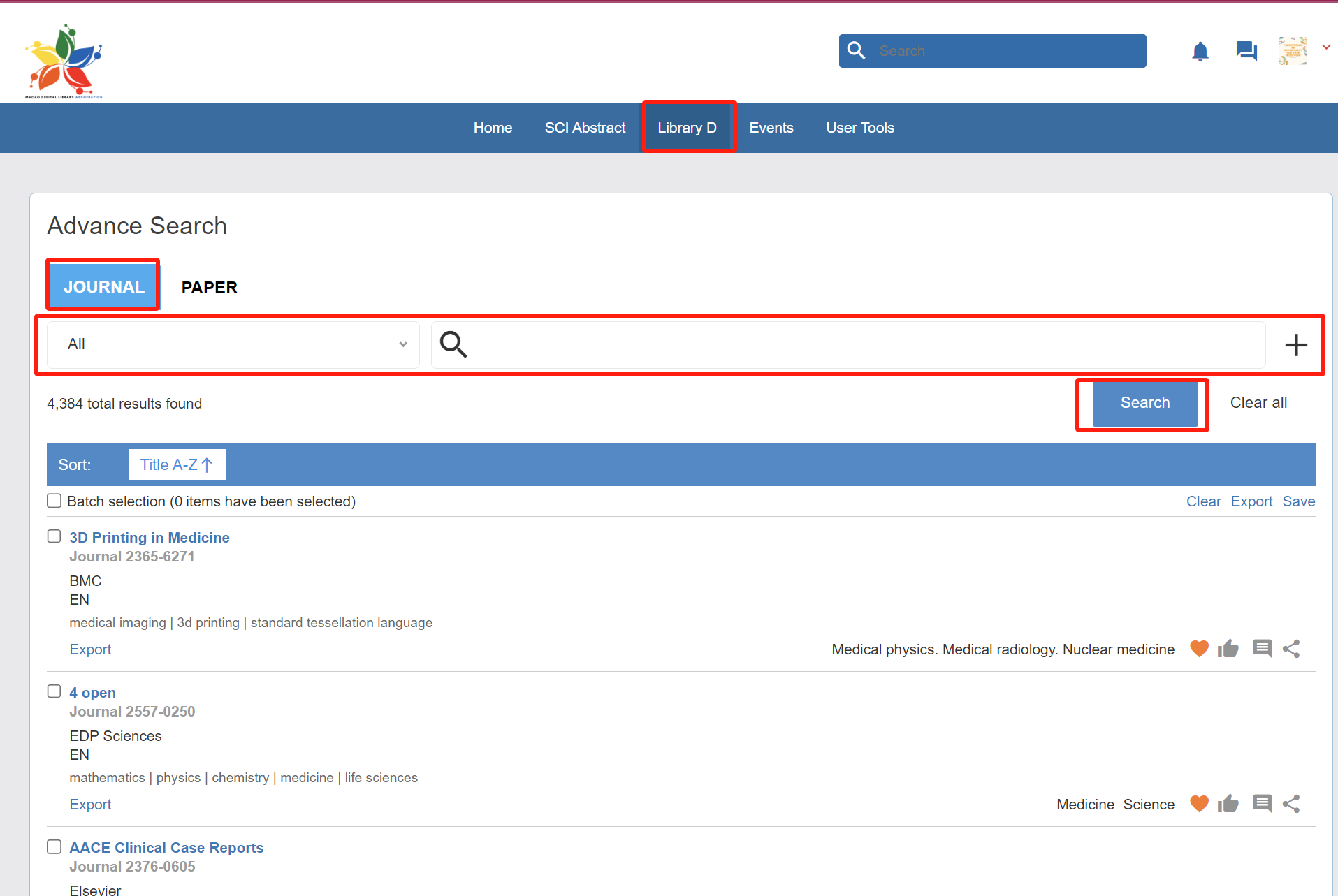Image resolution: width=1338 pixels, height=896 pixels.
Task: Change sort order via Title A-Z
Action: click(177, 464)
